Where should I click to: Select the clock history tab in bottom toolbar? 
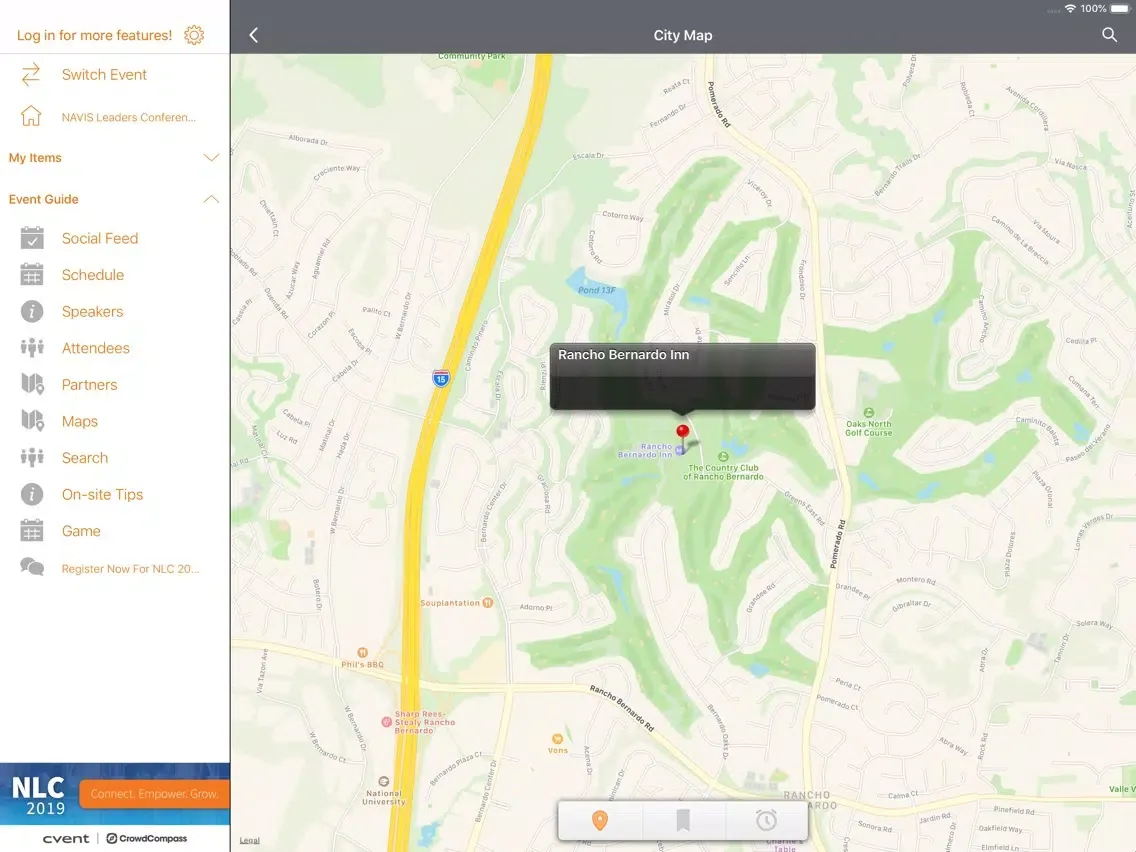(x=766, y=820)
